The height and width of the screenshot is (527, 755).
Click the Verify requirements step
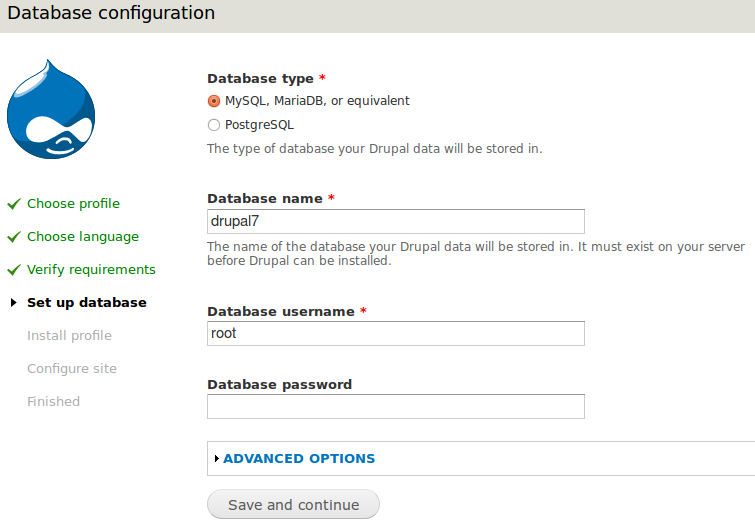point(91,270)
